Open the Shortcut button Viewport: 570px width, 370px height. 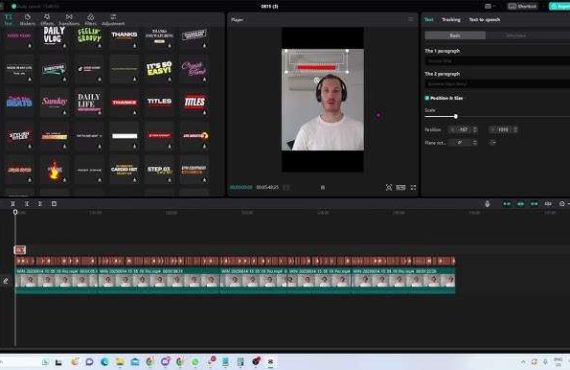tap(523, 6)
